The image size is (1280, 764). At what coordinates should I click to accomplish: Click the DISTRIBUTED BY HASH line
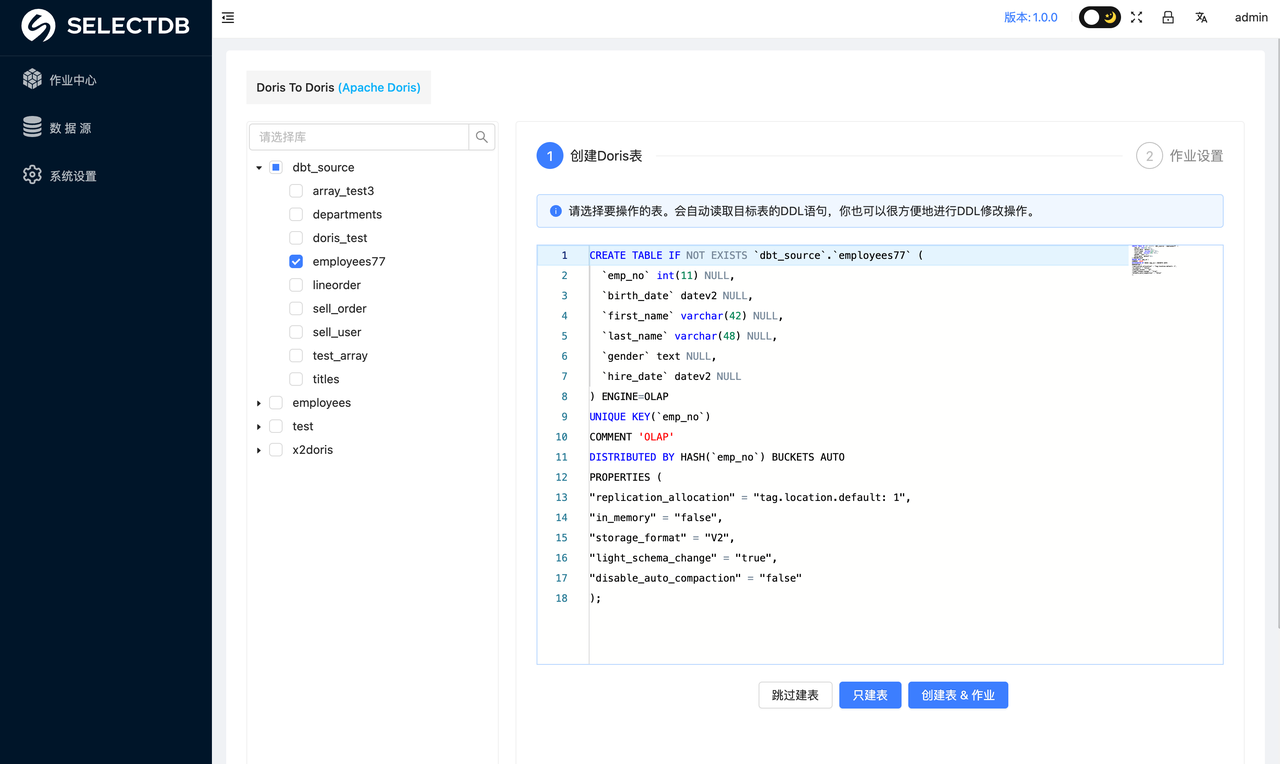pyautogui.click(x=717, y=457)
